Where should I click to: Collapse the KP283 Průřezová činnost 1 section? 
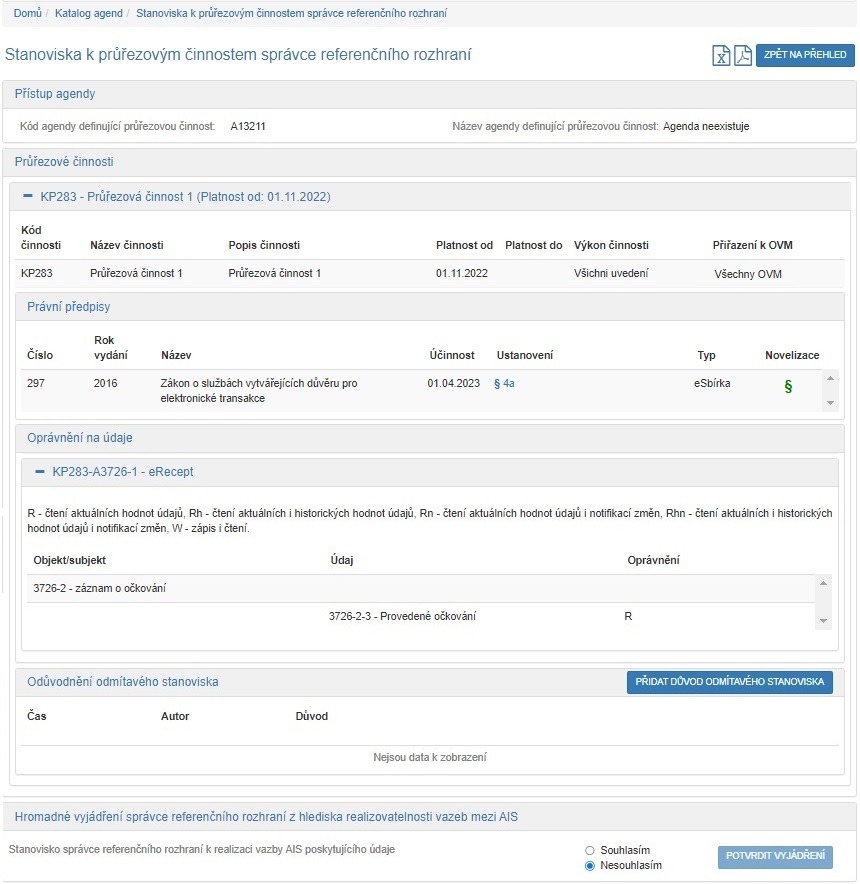point(185,197)
